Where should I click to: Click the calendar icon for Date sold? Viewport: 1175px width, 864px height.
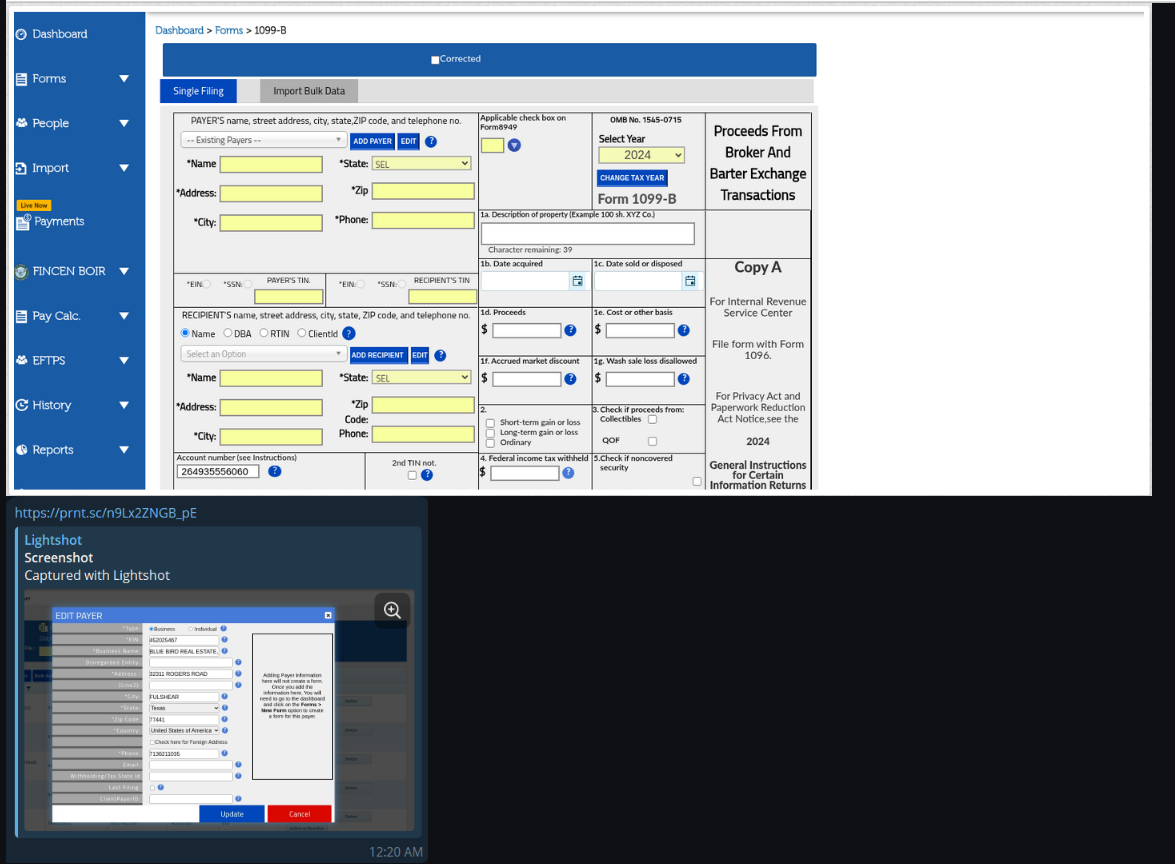689,281
